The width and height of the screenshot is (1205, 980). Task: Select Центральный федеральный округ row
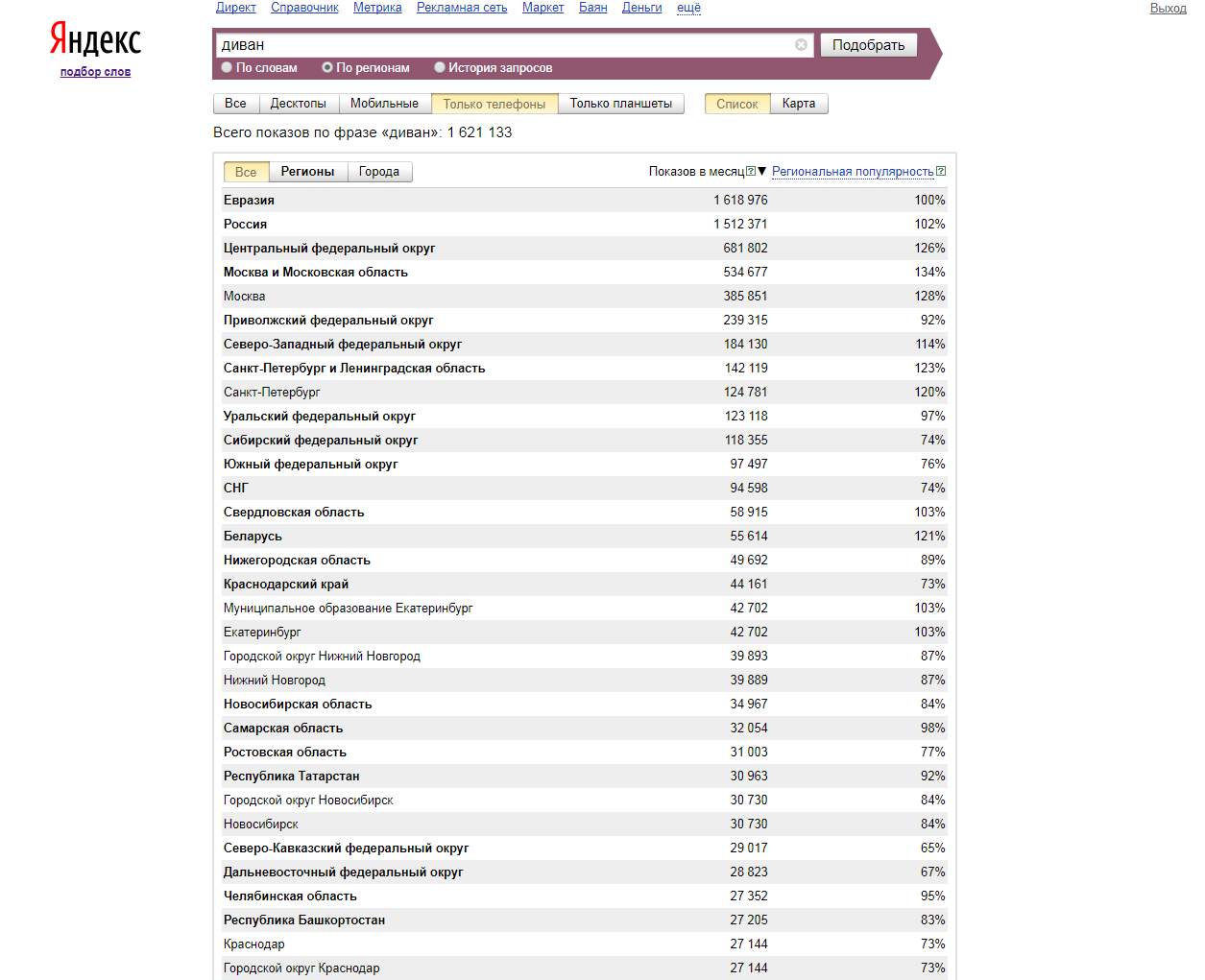pos(585,248)
